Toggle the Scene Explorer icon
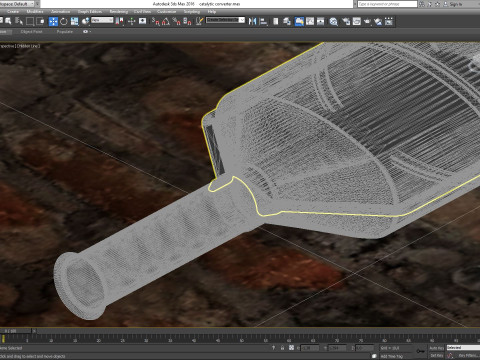 (x=276, y=22)
